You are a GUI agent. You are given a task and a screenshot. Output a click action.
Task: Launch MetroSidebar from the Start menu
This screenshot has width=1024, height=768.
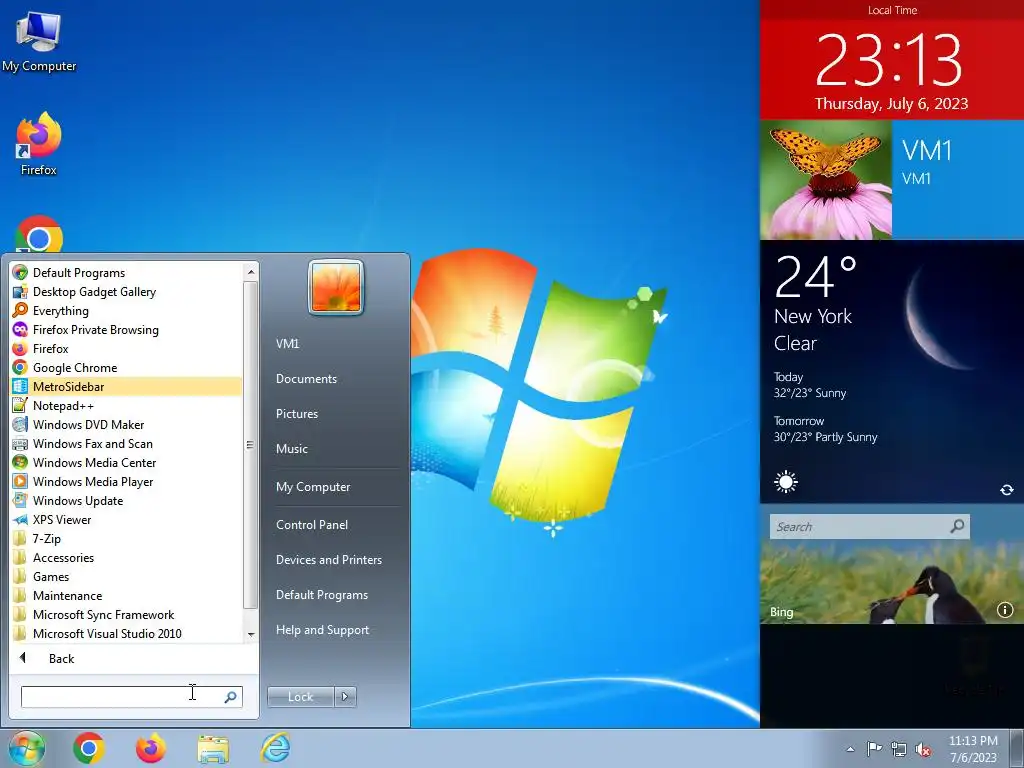(x=126, y=386)
